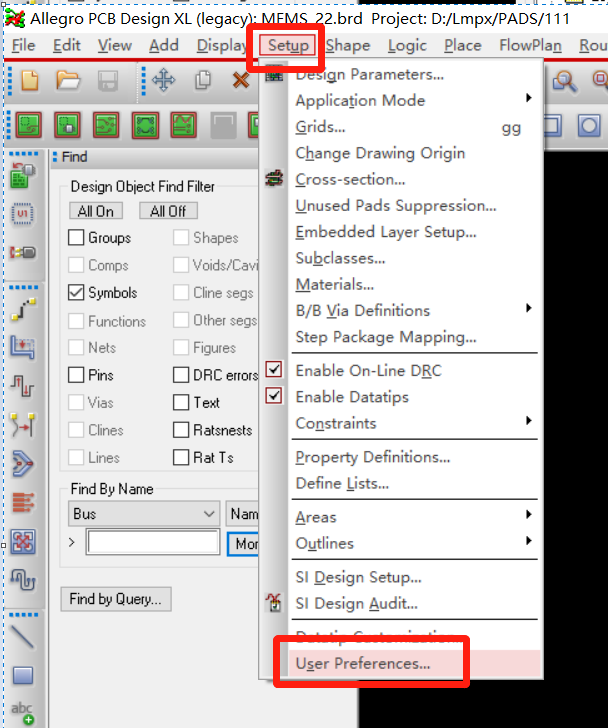The width and height of the screenshot is (608, 728).
Task: Select the Custom Smooth tool in sidebar
Action: [x=23, y=424]
